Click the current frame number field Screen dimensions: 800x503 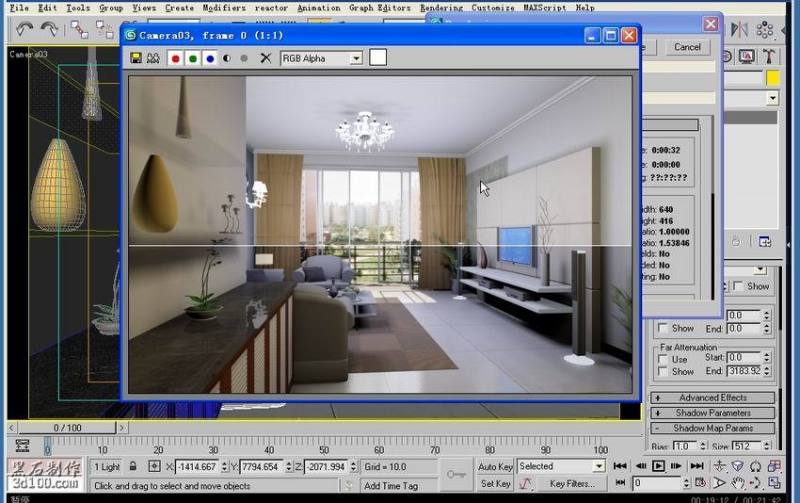pos(657,482)
